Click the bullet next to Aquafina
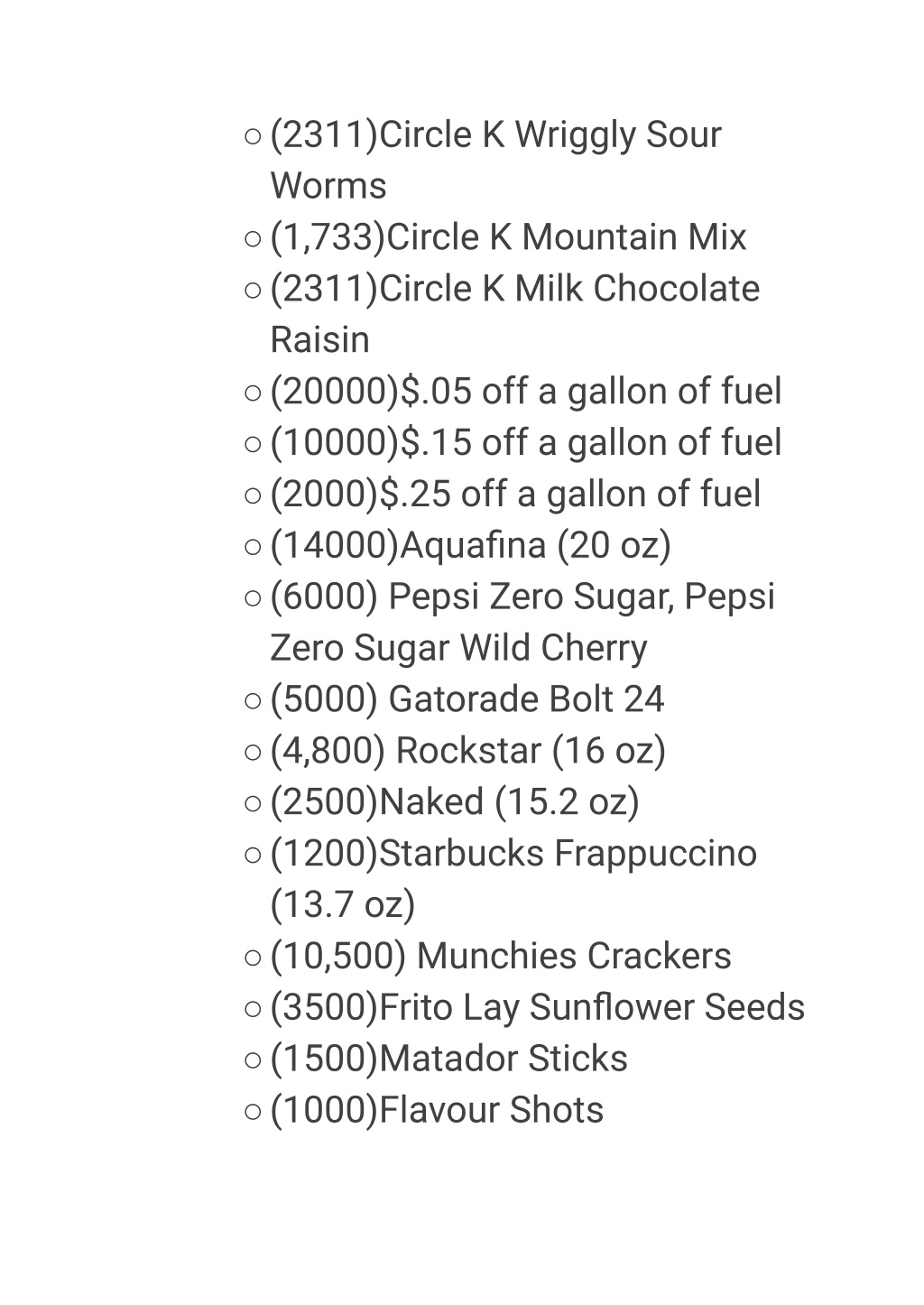924x1305 pixels. pyautogui.click(x=253, y=547)
